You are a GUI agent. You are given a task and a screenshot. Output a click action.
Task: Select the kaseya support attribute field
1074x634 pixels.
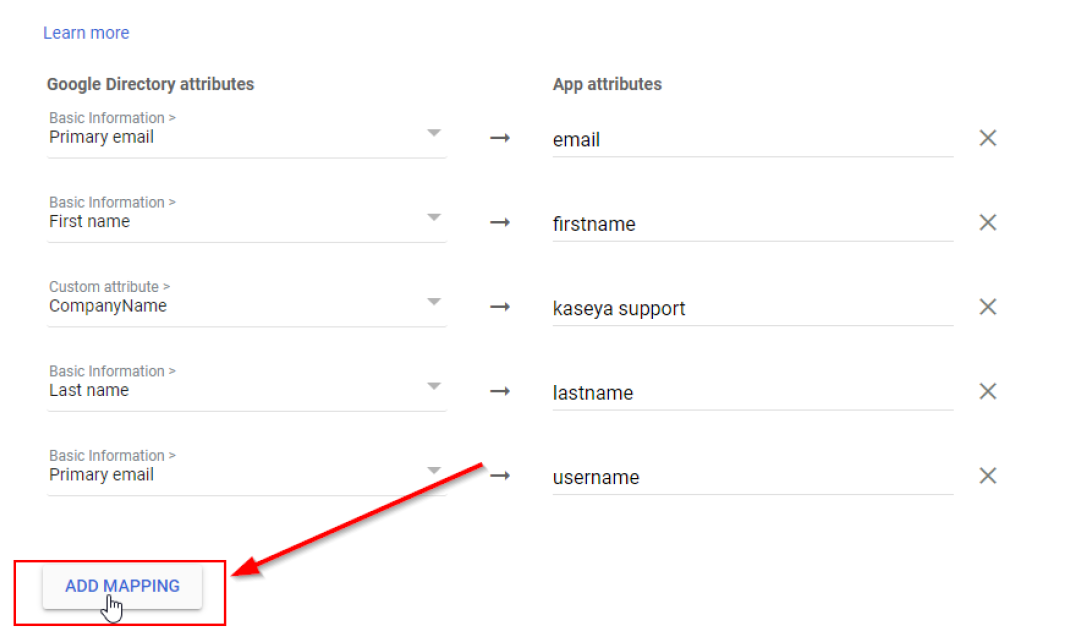751,309
